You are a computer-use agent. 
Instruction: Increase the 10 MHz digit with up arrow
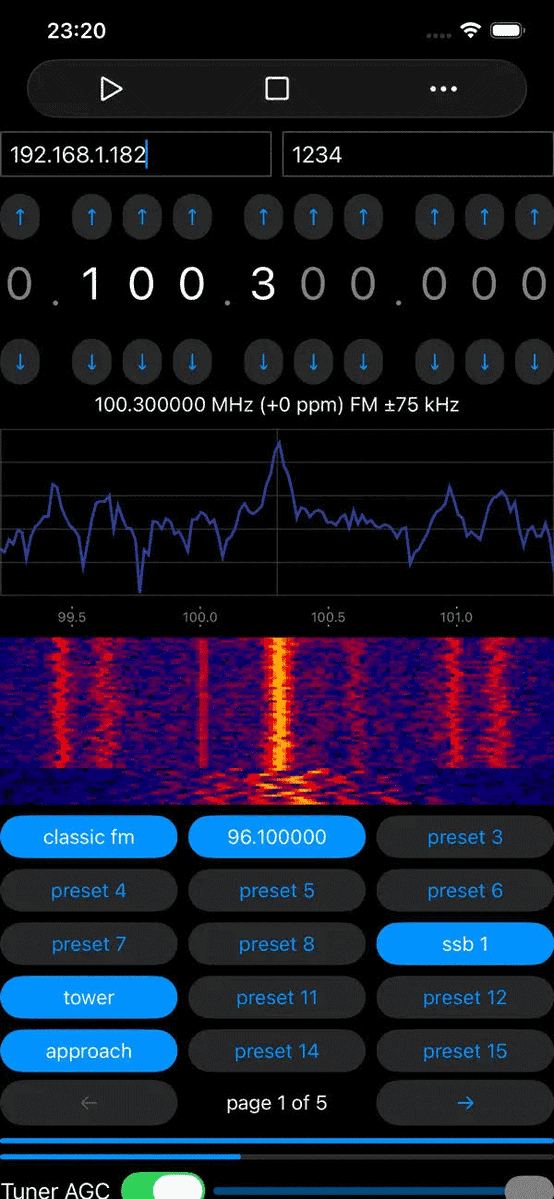point(142,217)
